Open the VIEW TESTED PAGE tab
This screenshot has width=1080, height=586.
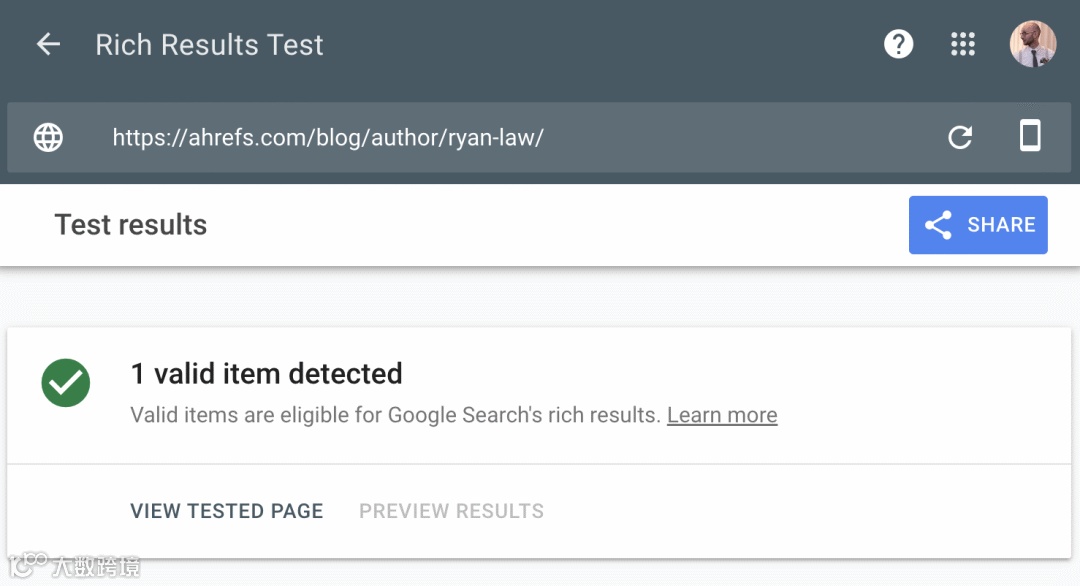(227, 511)
